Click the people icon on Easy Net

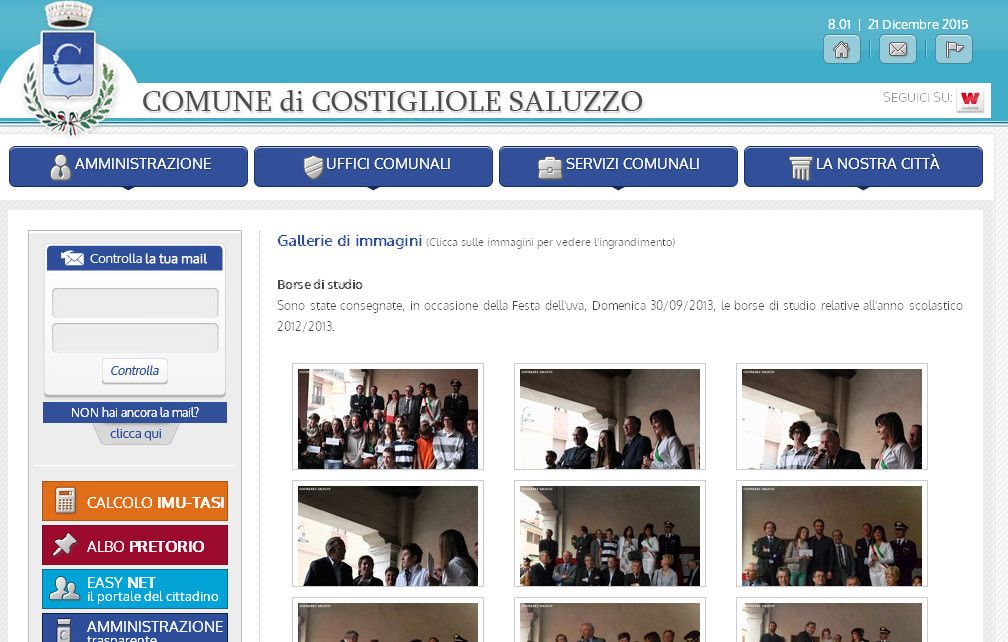coord(66,589)
